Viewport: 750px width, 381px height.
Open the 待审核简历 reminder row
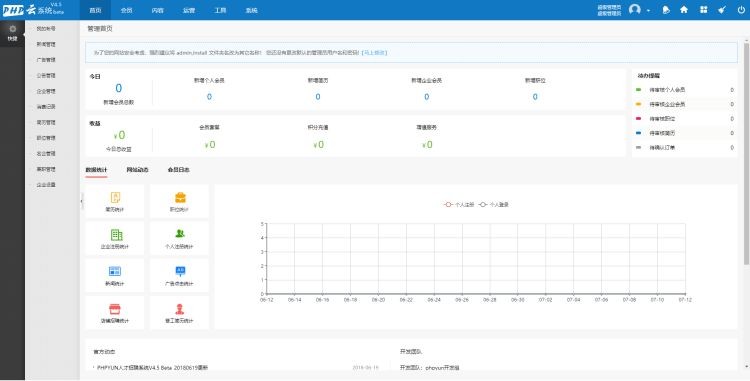pyautogui.click(x=684, y=133)
